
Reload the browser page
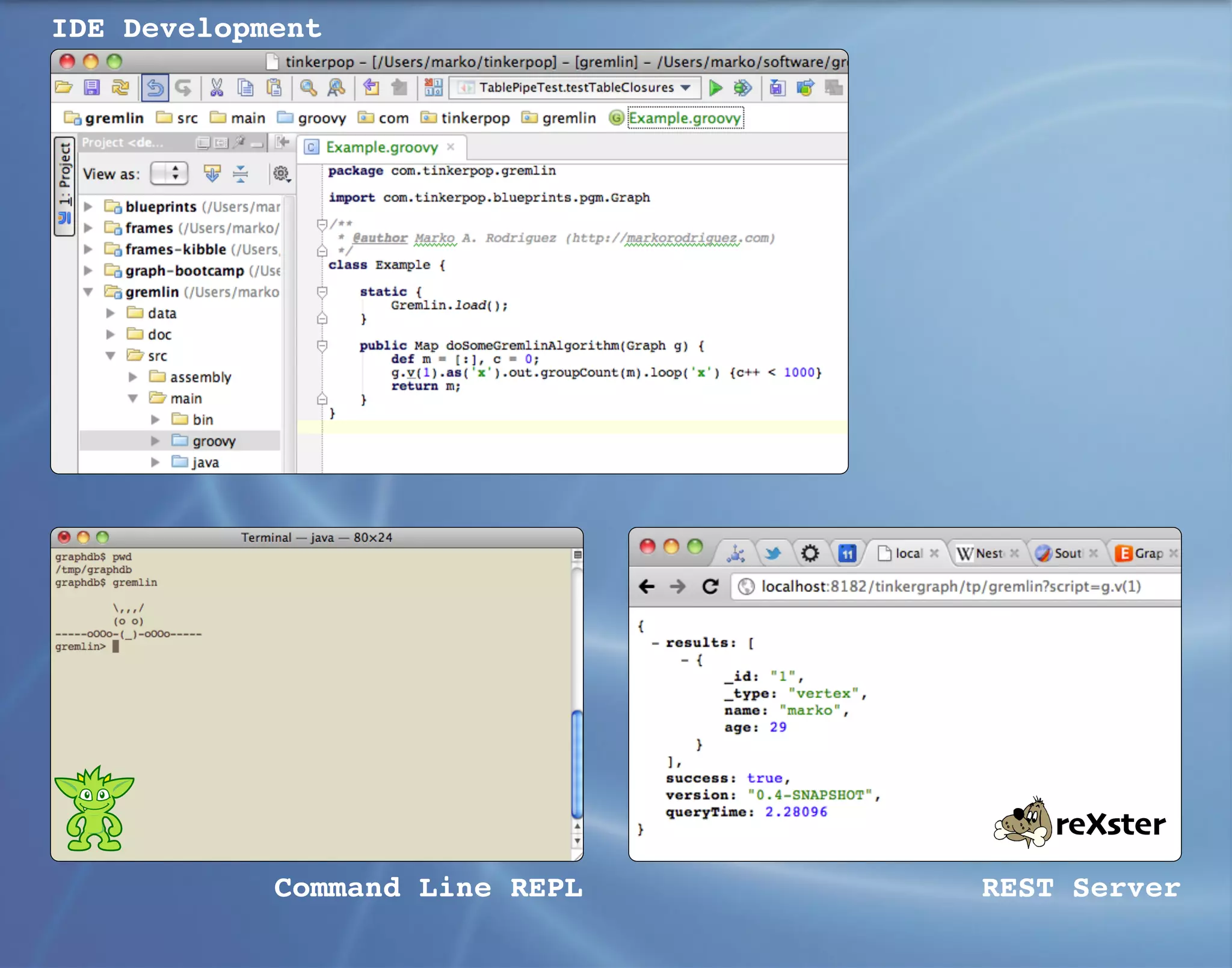(x=710, y=586)
